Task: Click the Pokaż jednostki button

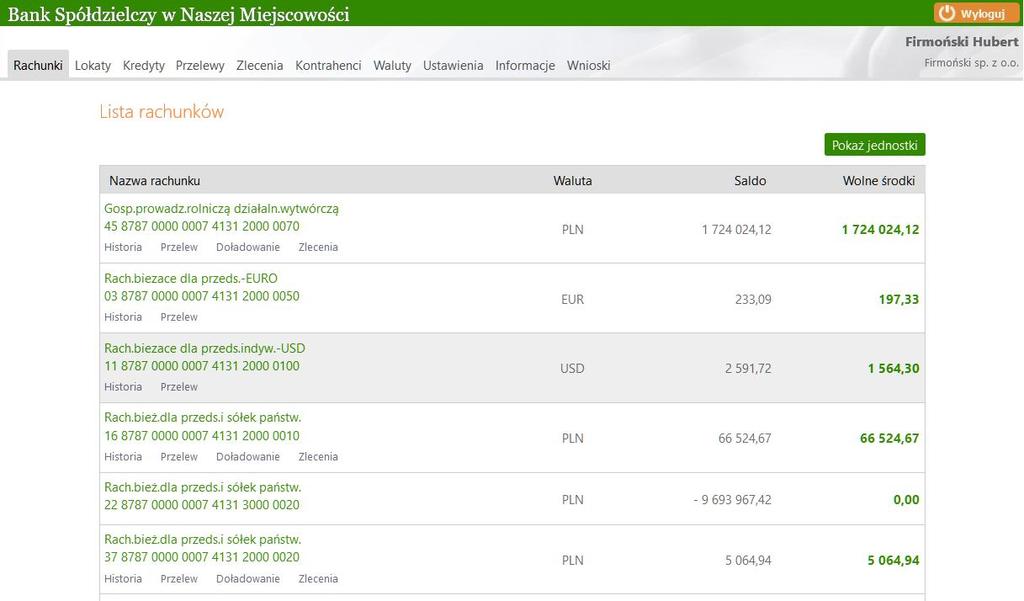Action: click(874, 145)
